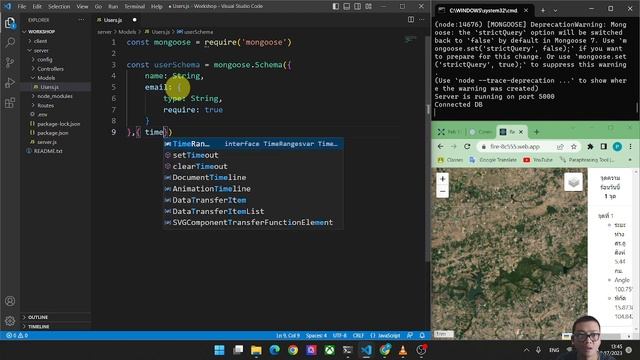This screenshot has height=360, width=640.
Task: Collapse the Models folder
Action: click(46, 78)
